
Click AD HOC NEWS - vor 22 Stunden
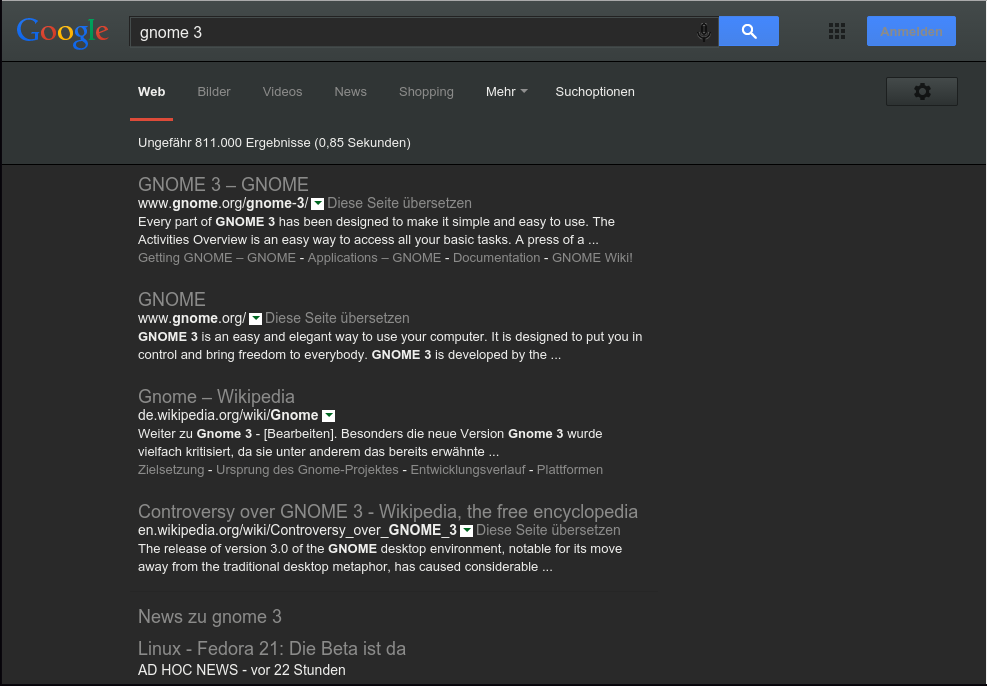242,670
